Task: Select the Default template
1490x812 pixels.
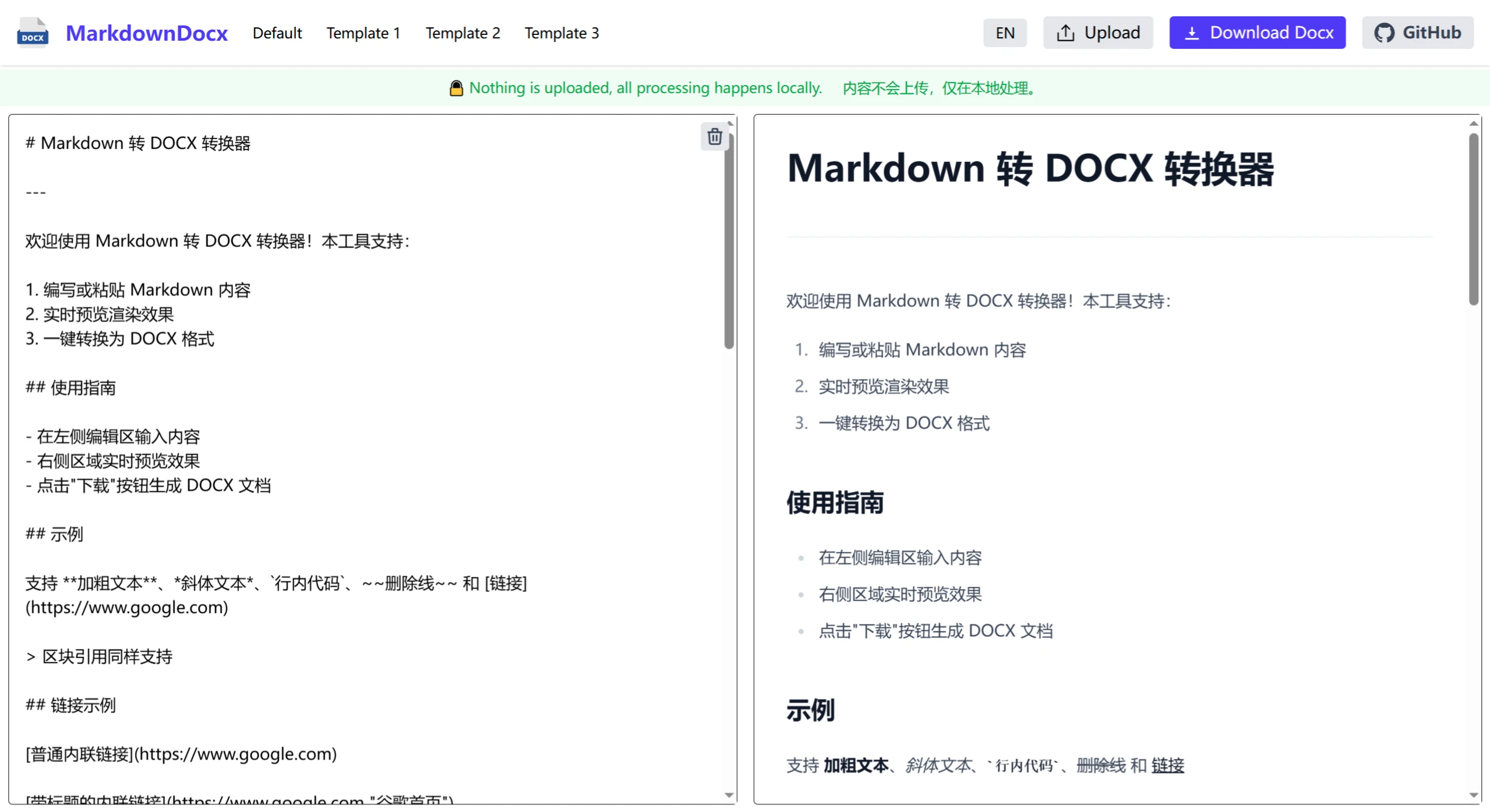Action: (277, 33)
